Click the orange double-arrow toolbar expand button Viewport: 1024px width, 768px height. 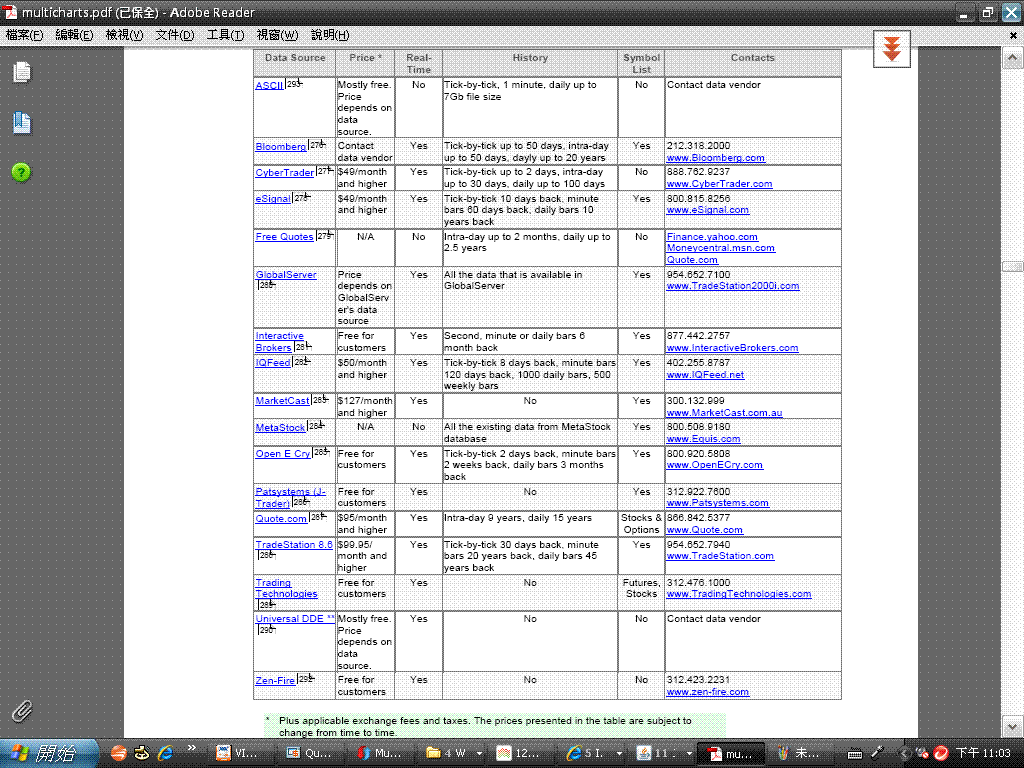(892, 49)
